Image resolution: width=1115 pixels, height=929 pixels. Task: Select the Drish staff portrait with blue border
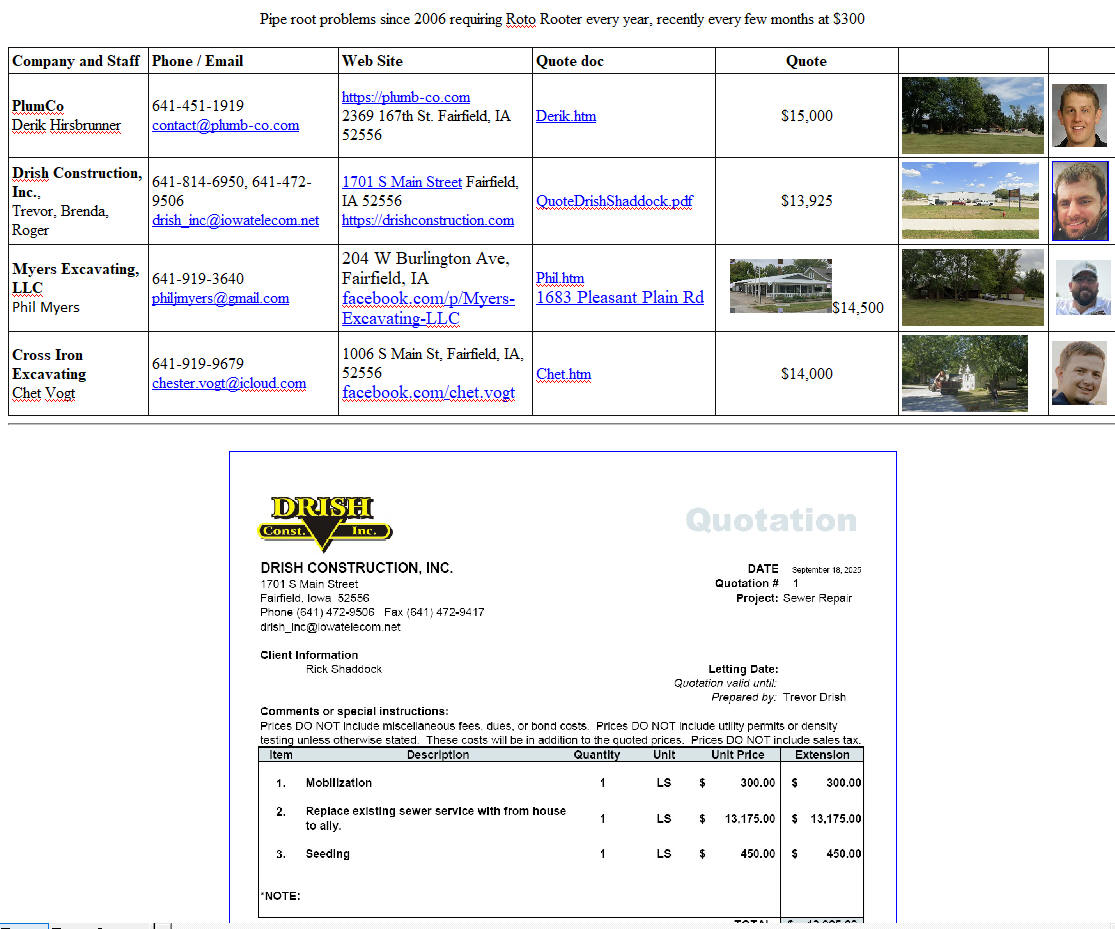pyautogui.click(x=1080, y=201)
